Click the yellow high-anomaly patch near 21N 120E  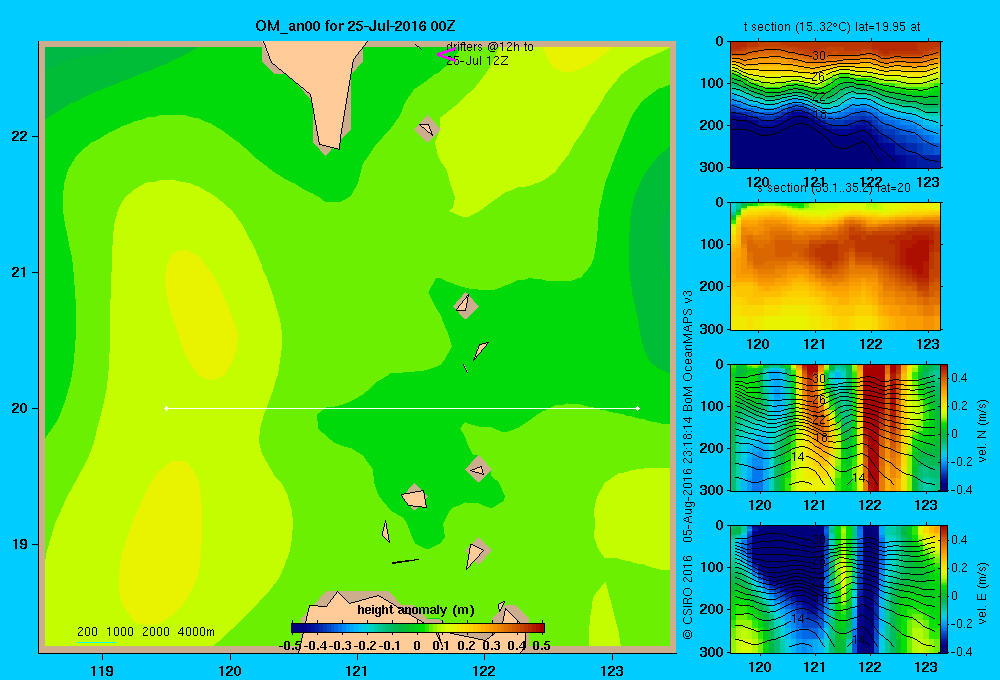(x=201, y=314)
